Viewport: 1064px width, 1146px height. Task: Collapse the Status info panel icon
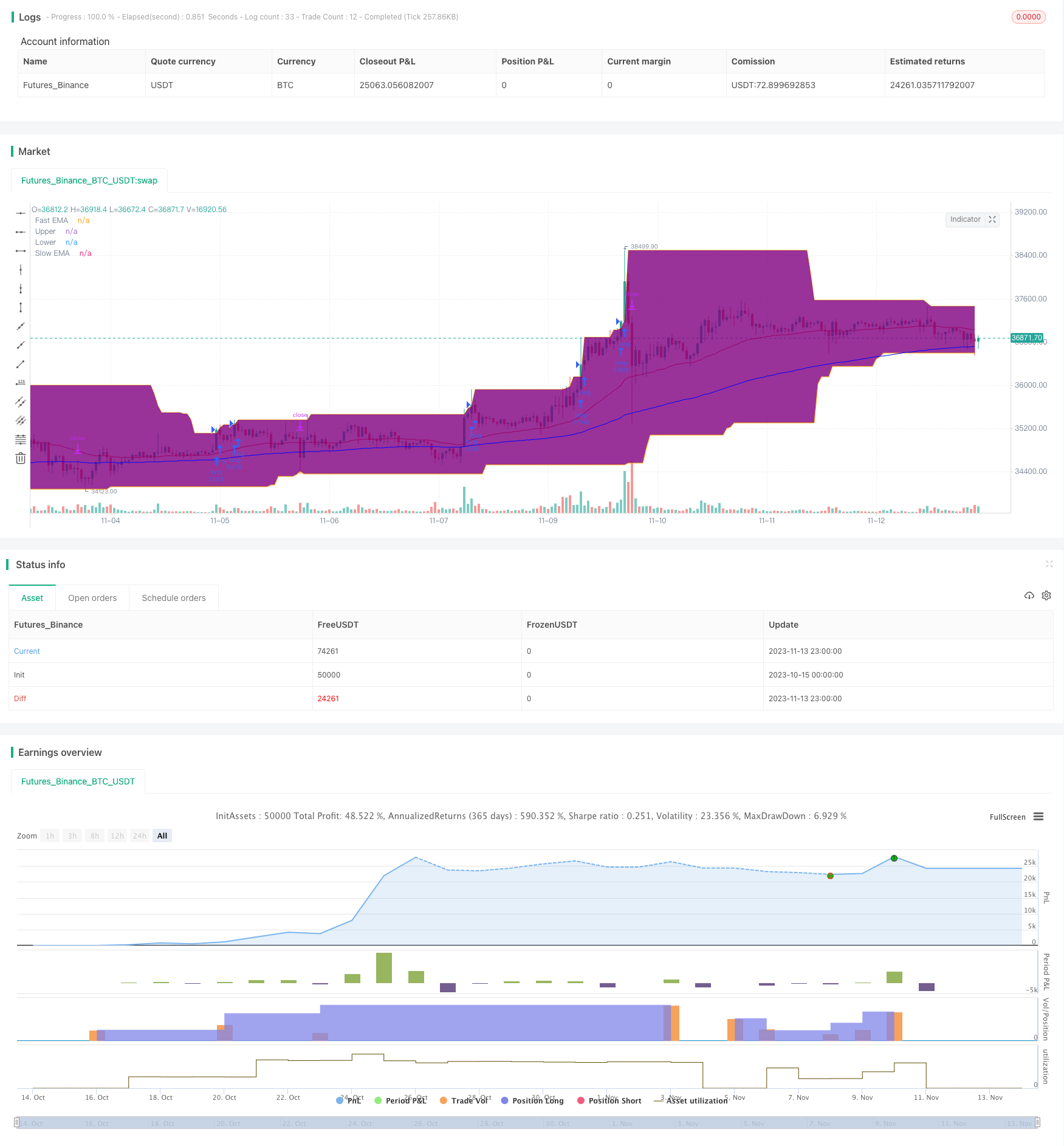click(x=1049, y=564)
